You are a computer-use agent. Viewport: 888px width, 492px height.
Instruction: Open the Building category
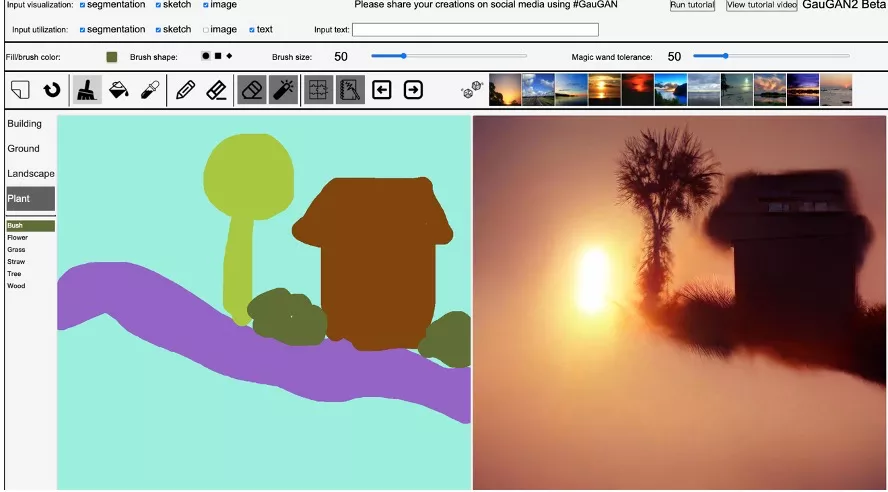click(25, 124)
